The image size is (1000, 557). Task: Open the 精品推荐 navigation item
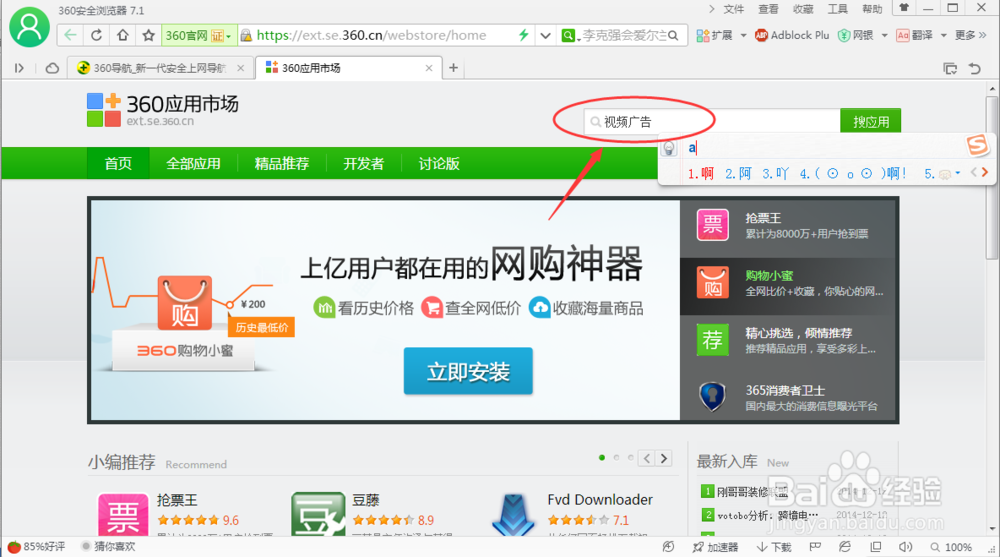click(x=282, y=163)
